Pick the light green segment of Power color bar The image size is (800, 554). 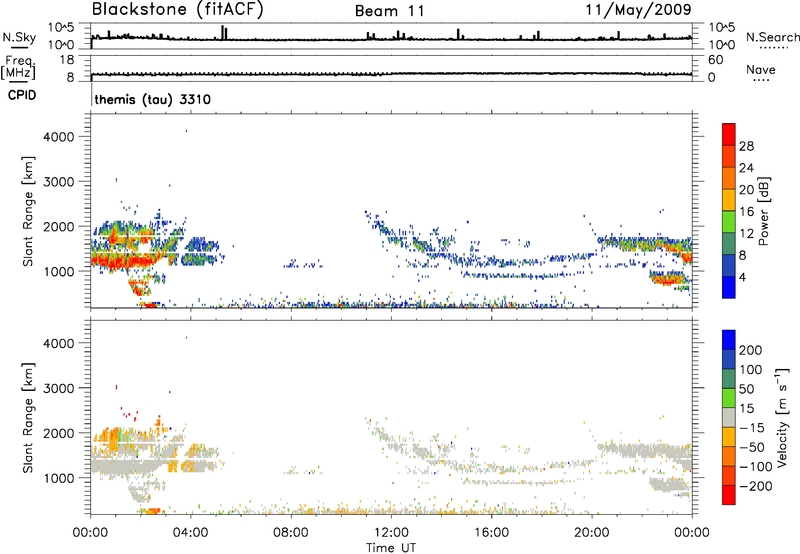pos(729,222)
